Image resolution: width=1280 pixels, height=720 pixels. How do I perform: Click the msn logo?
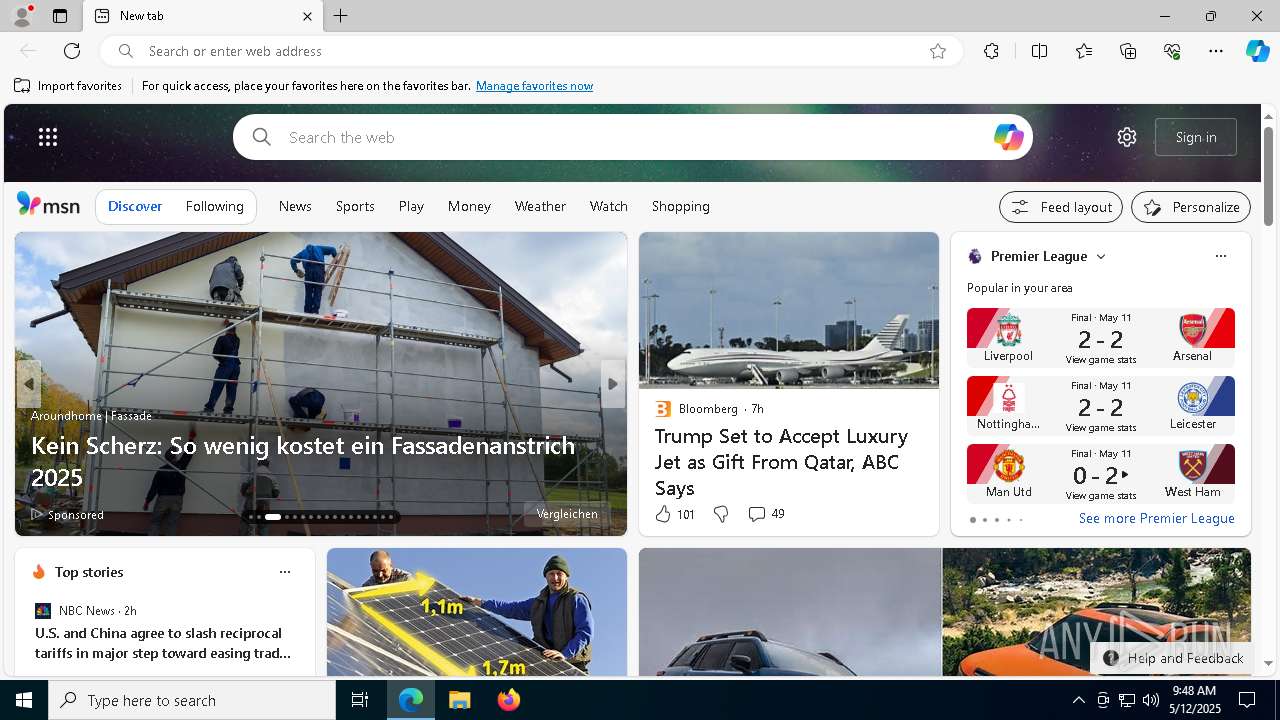click(48, 205)
